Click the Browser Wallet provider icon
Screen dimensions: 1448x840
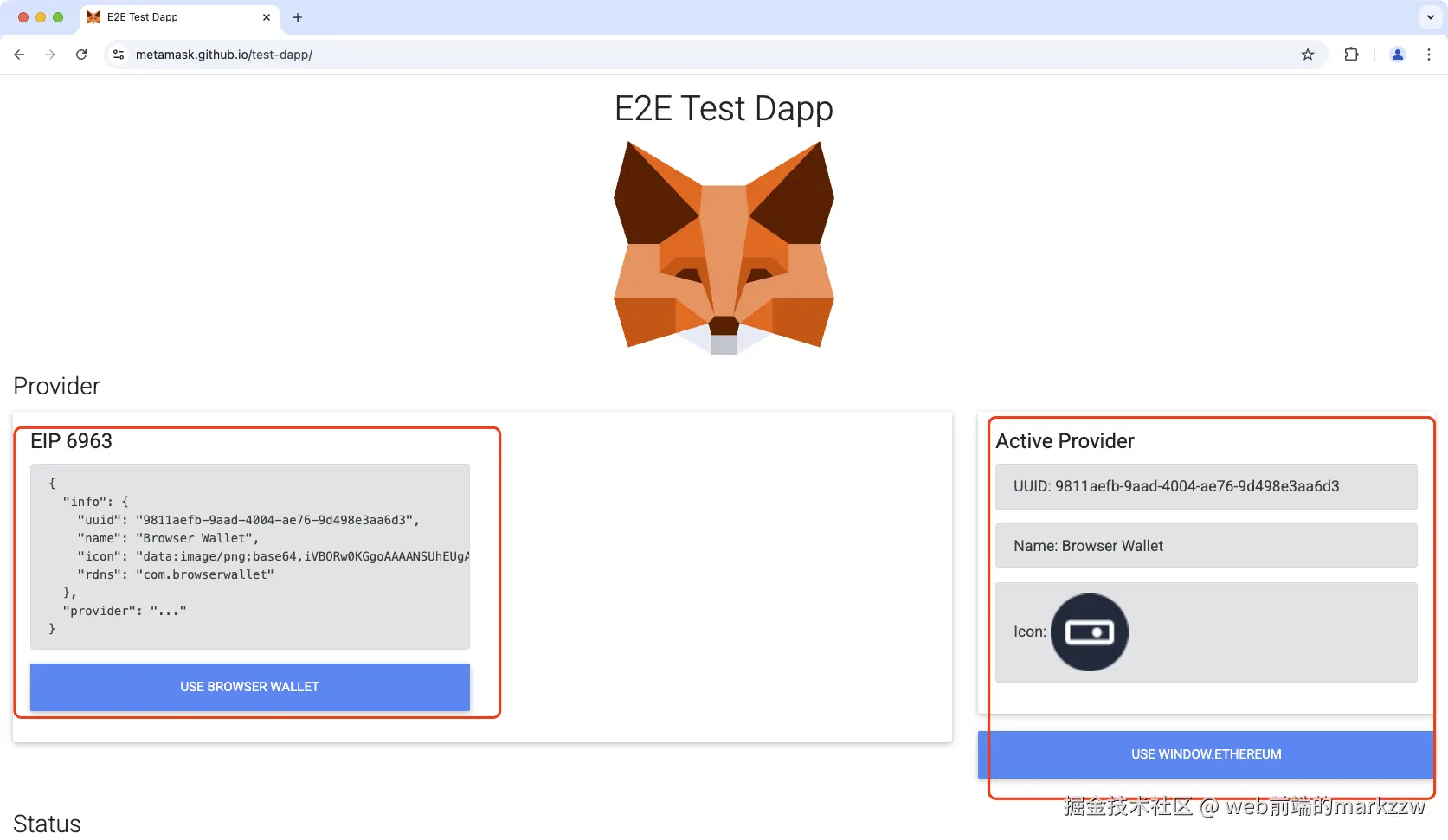[x=1090, y=632]
